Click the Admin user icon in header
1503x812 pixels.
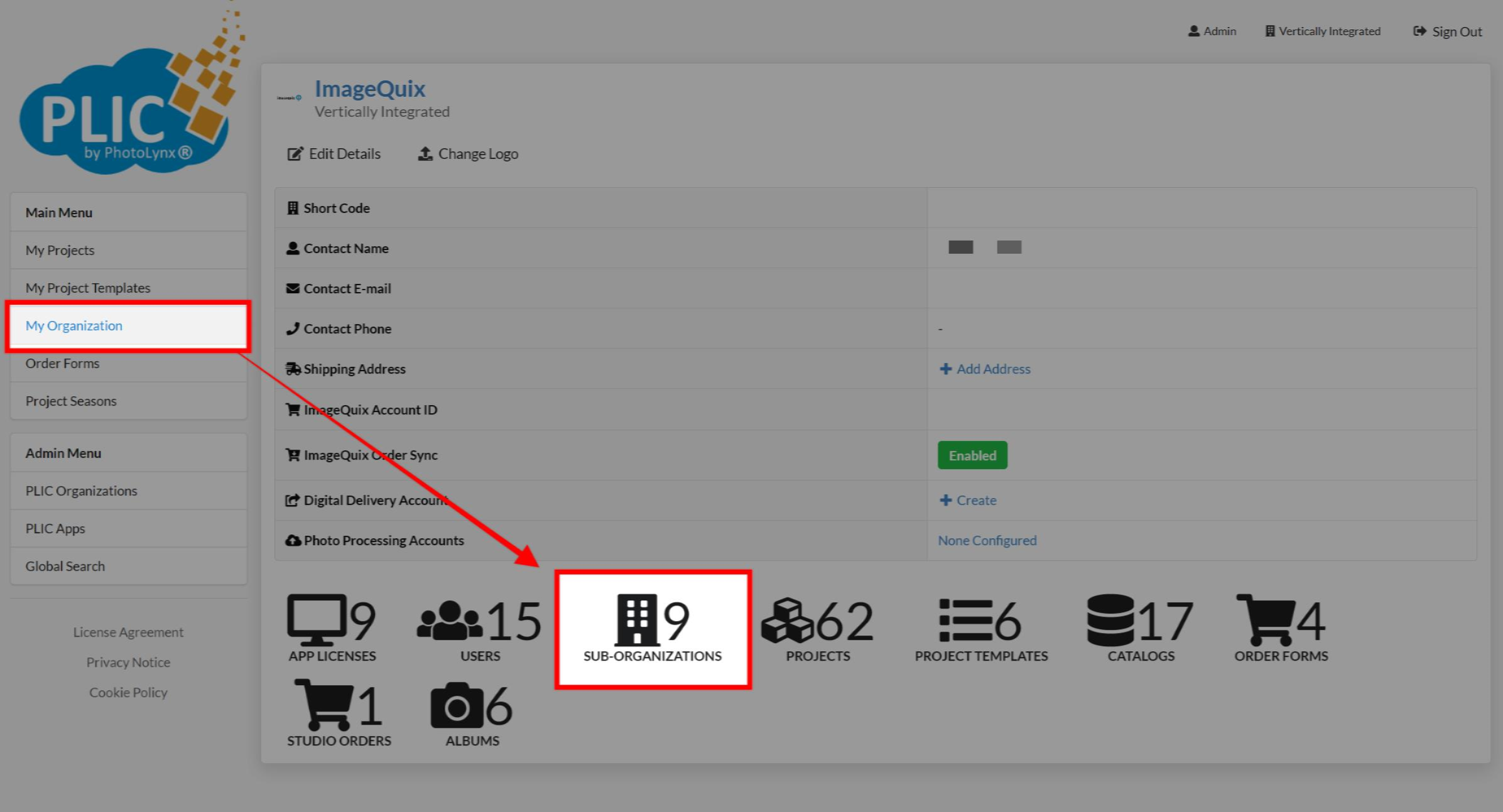click(1193, 31)
